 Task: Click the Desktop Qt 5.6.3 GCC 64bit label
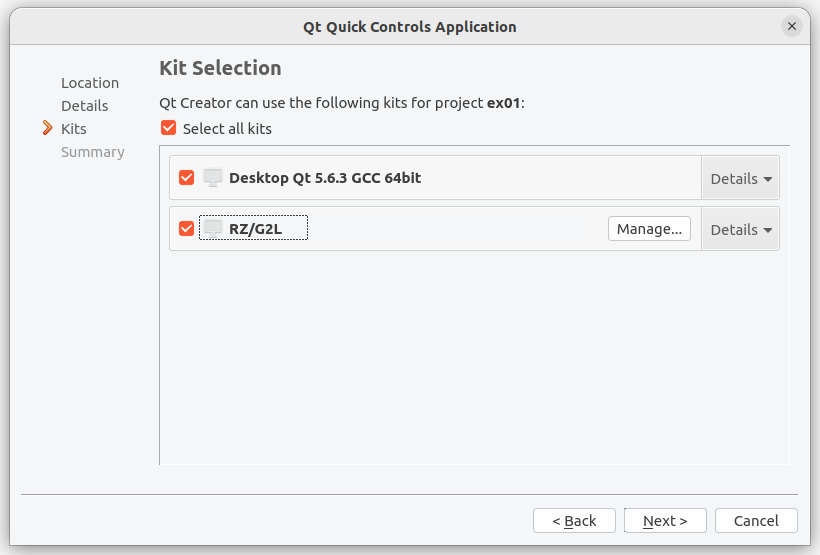(x=325, y=178)
